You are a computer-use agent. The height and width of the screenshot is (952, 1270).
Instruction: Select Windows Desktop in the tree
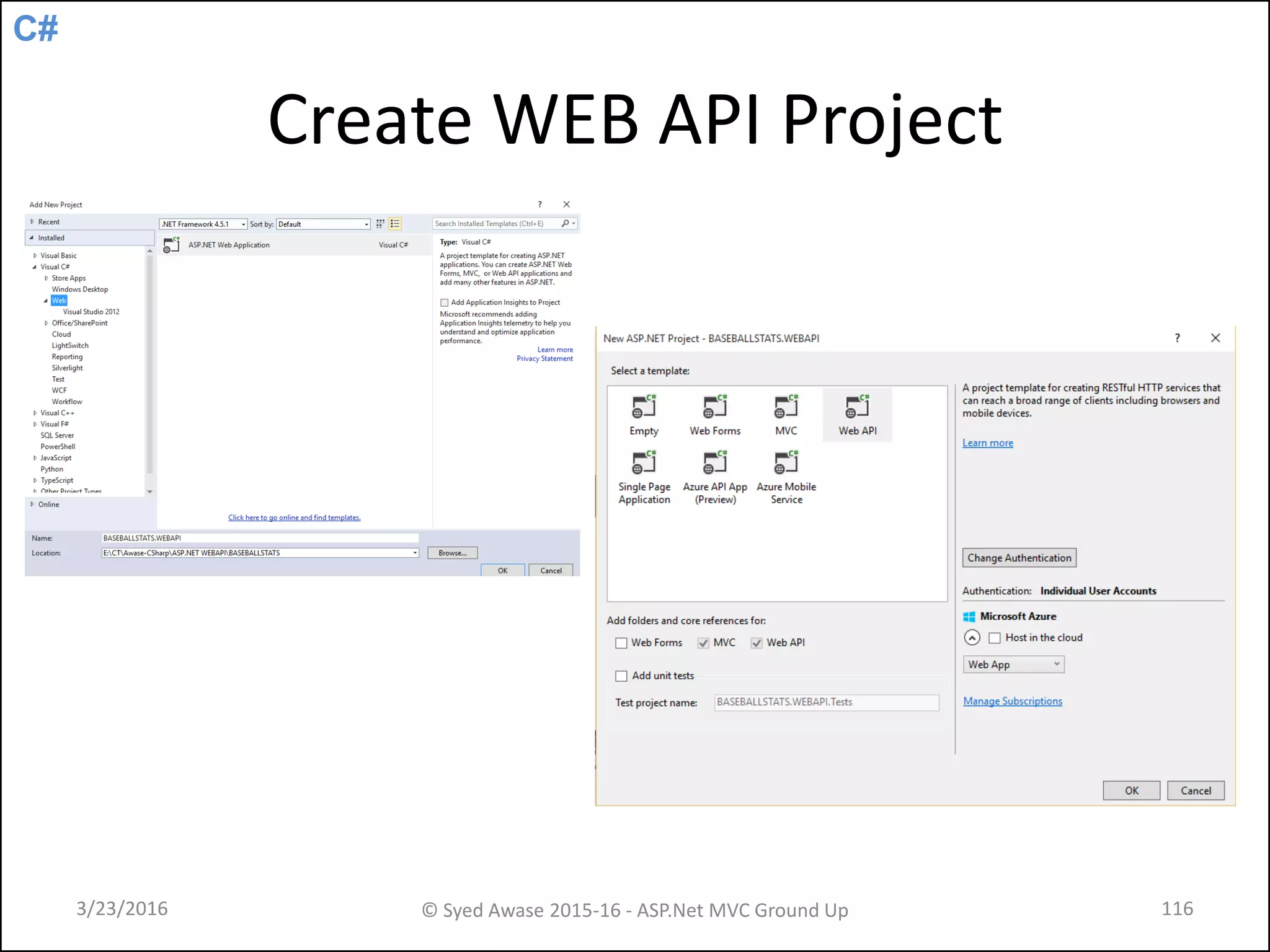79,289
